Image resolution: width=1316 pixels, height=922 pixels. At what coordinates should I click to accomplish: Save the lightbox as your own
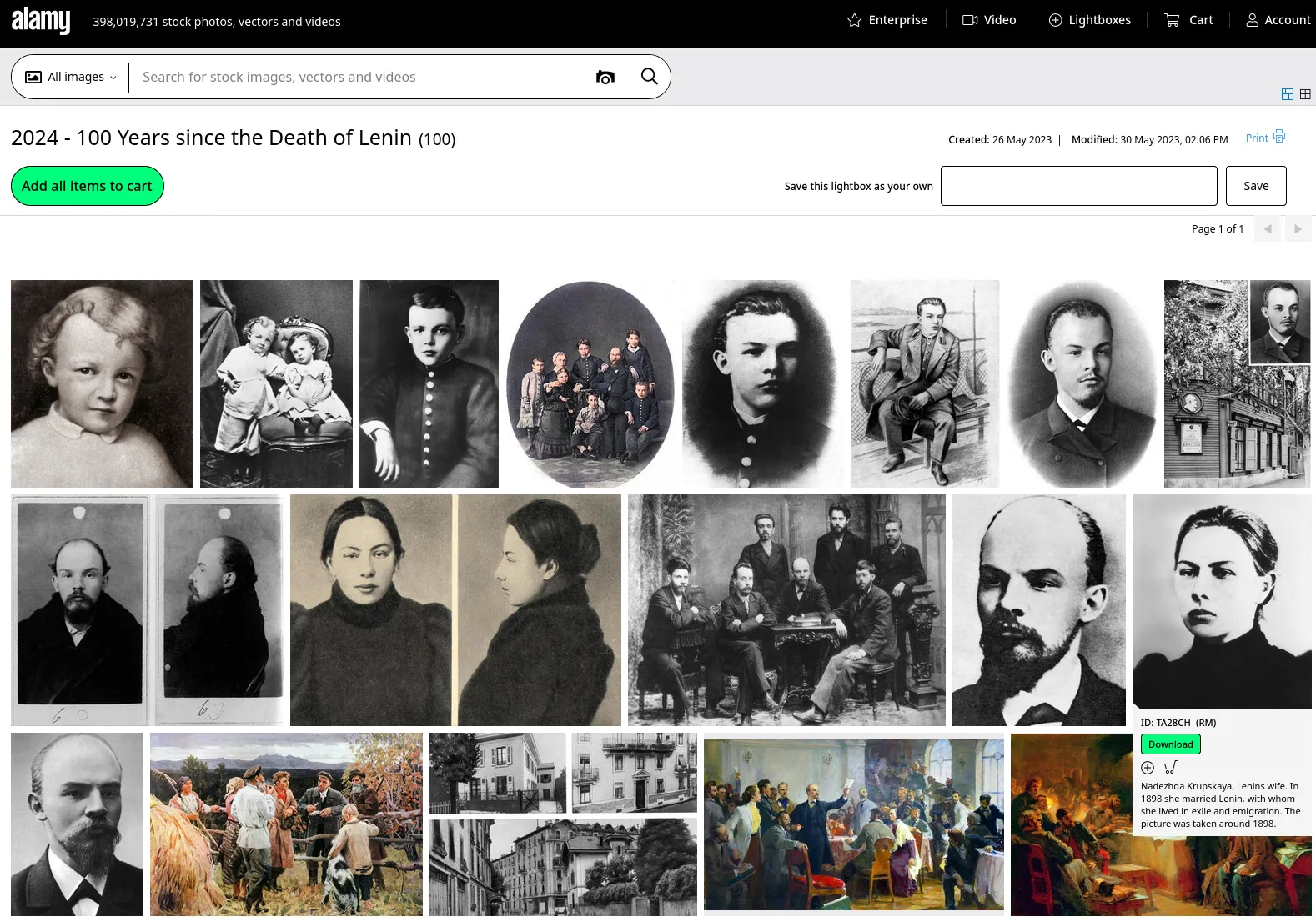[x=1256, y=186]
